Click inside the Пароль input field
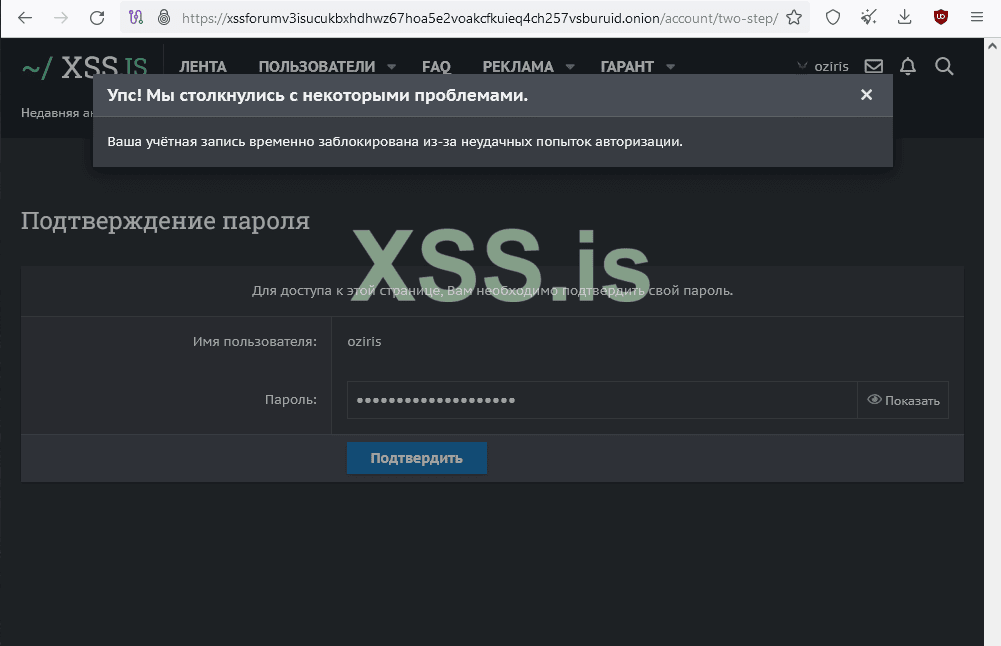 coord(602,400)
